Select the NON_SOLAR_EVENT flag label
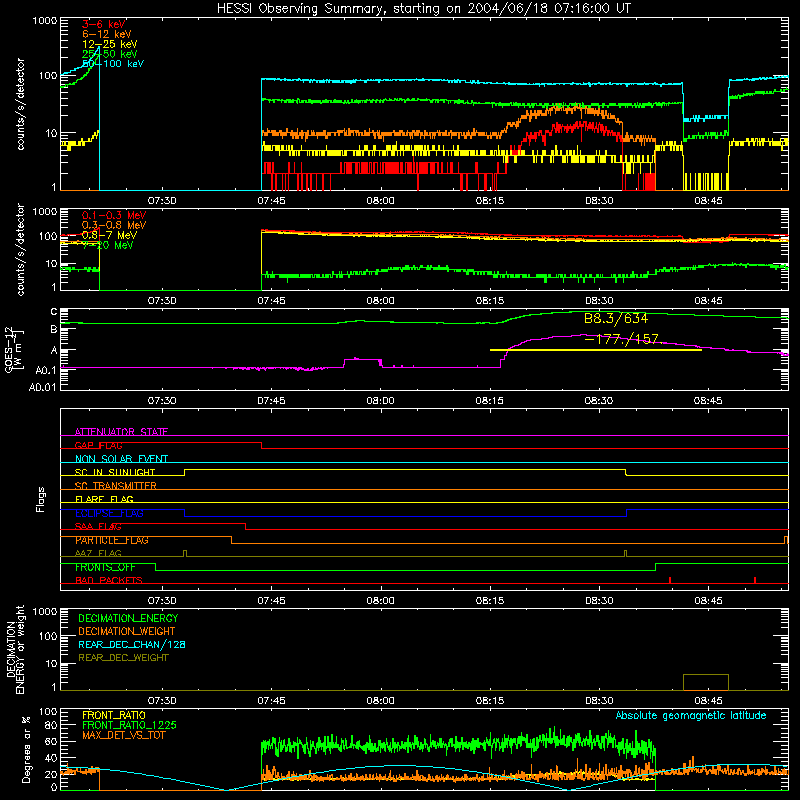Screen dimensions: 800x800 (x=121, y=459)
